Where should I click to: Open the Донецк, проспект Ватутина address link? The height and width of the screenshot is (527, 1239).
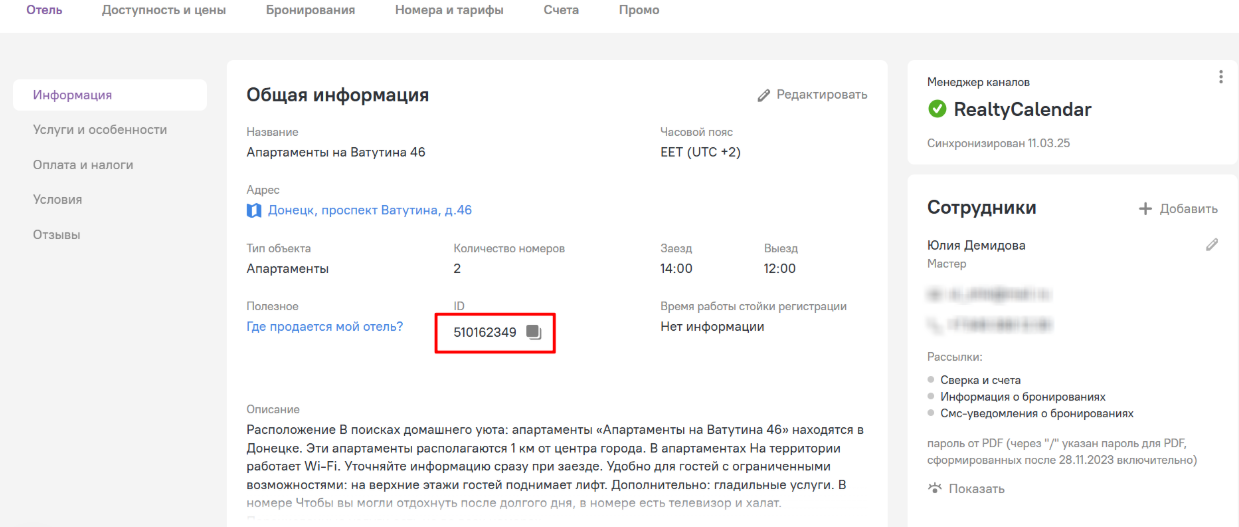coord(370,210)
